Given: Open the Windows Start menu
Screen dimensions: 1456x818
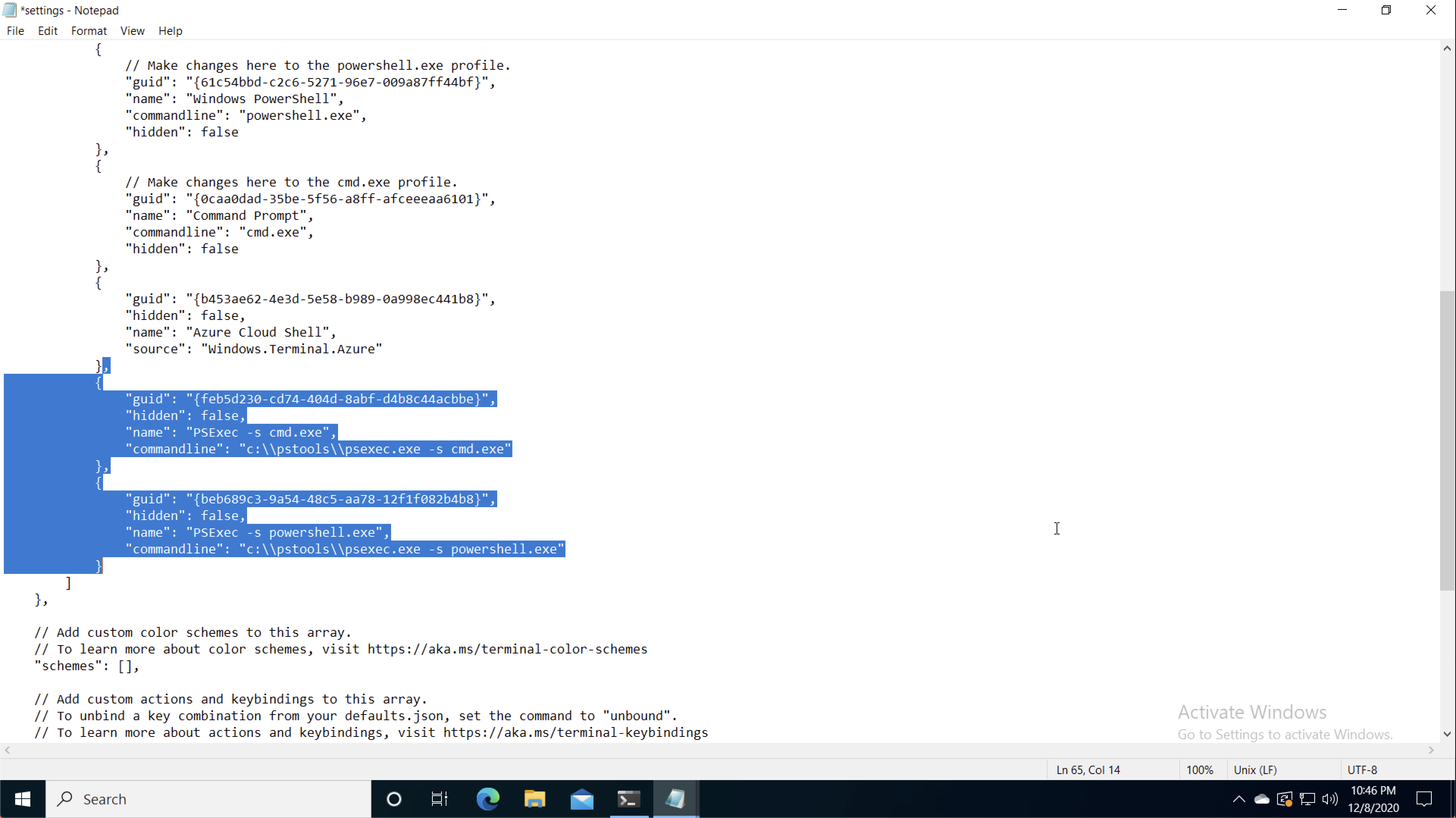Looking at the screenshot, I should 23,799.
